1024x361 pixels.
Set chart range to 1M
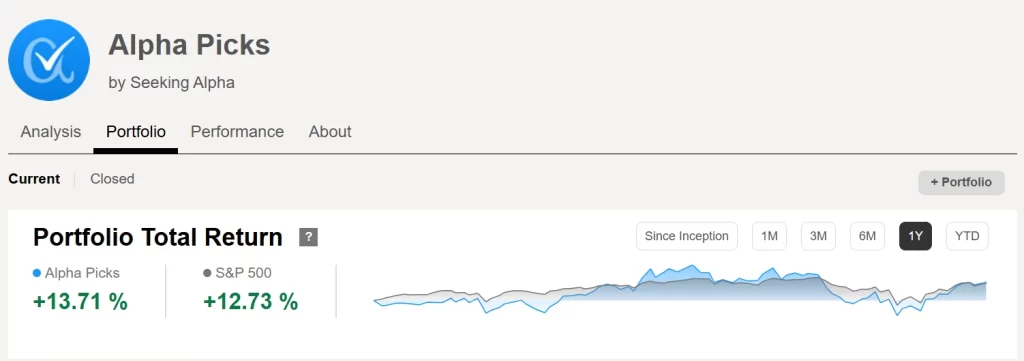[769, 236]
